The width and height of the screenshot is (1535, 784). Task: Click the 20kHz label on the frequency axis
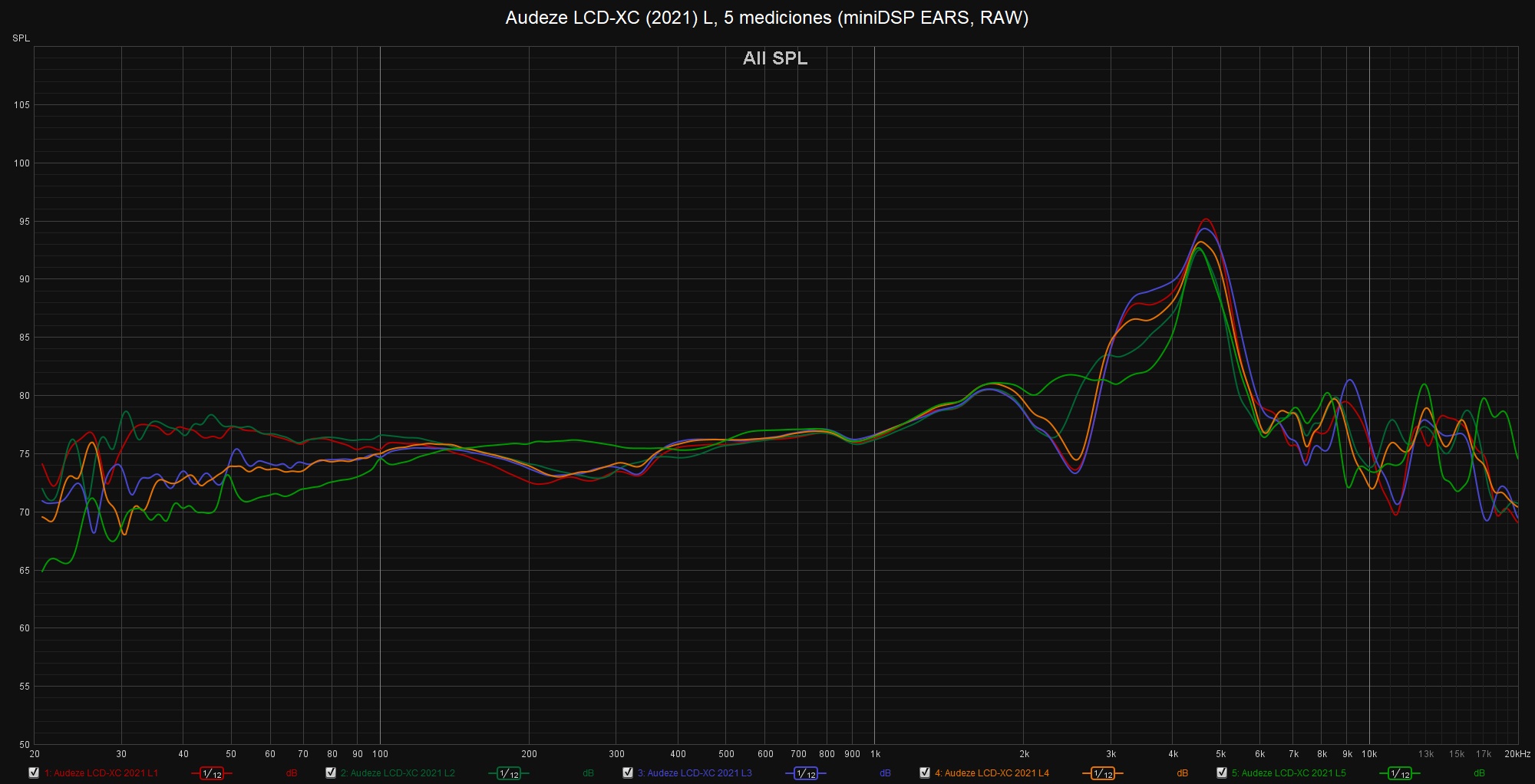pos(1517,754)
